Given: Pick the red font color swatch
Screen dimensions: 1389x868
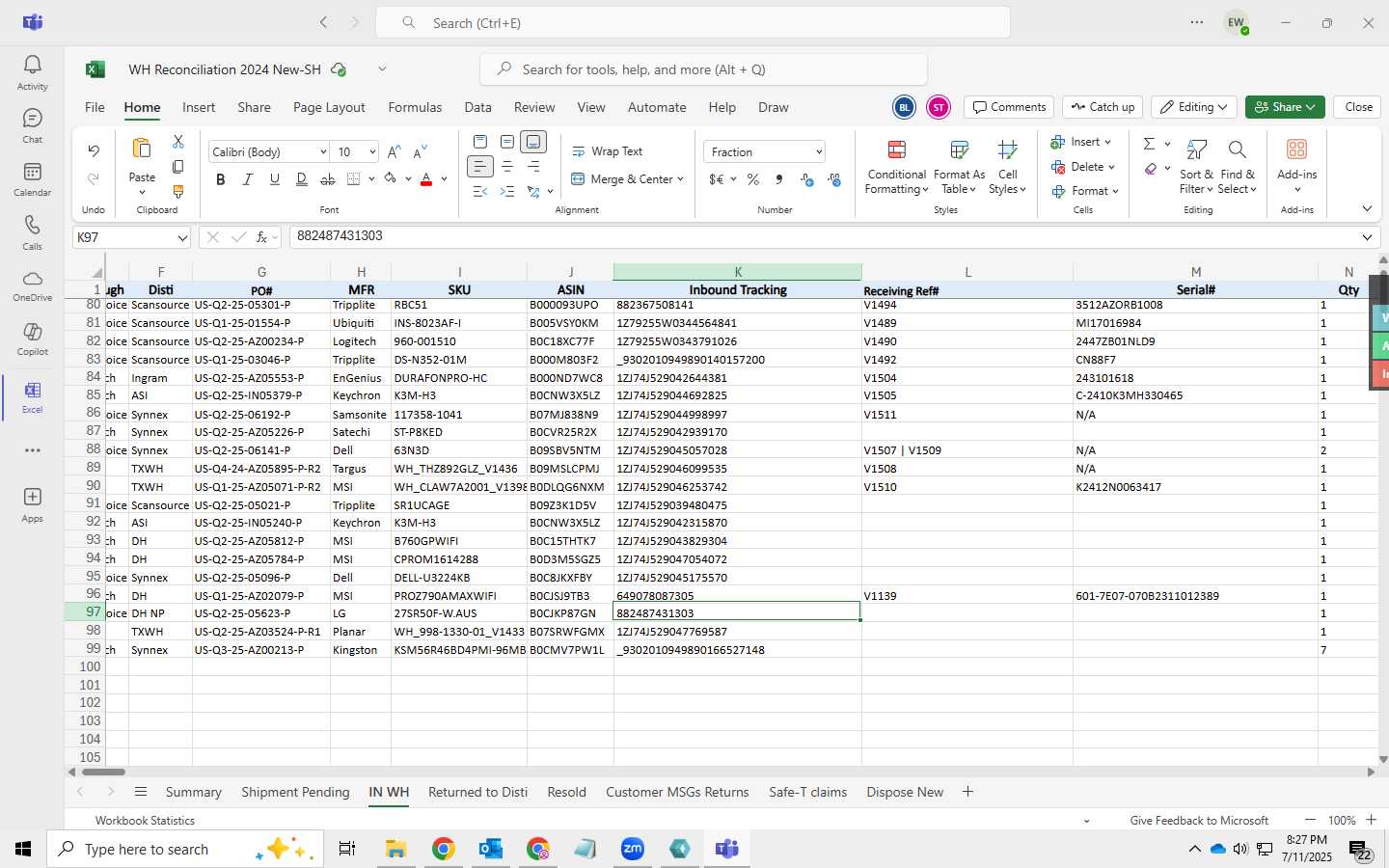Looking at the screenshot, I should 426,179.
